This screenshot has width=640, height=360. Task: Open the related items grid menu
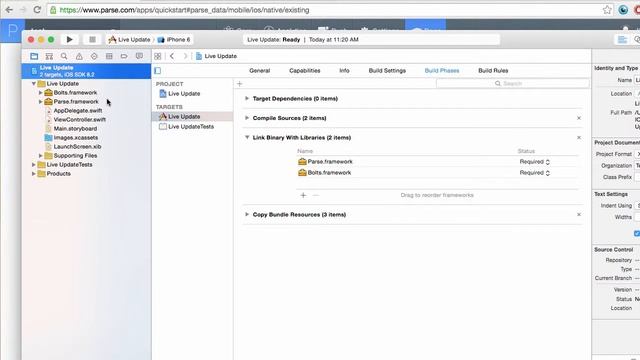[158, 56]
